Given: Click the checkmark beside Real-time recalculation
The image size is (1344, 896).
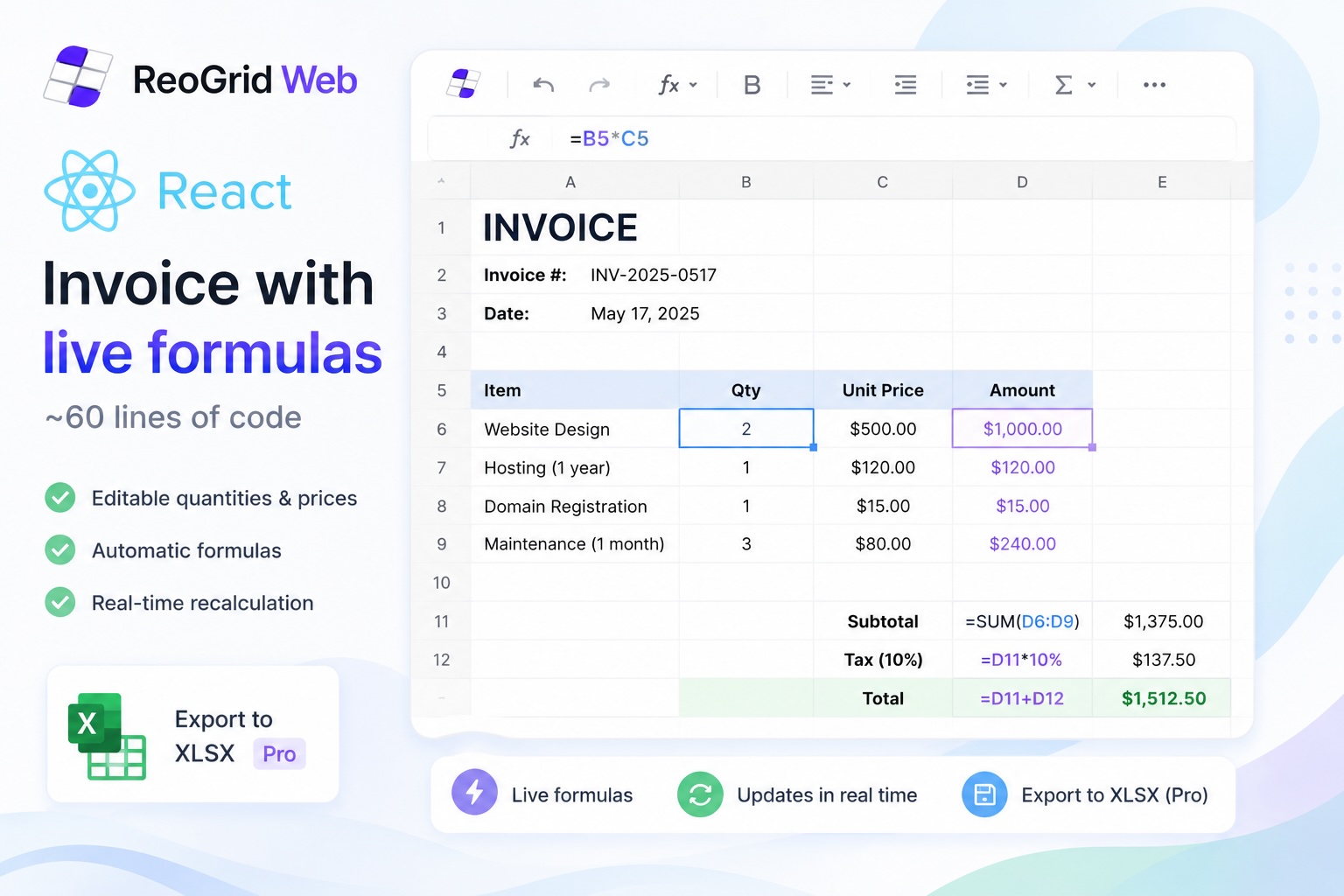Looking at the screenshot, I should click(x=60, y=603).
